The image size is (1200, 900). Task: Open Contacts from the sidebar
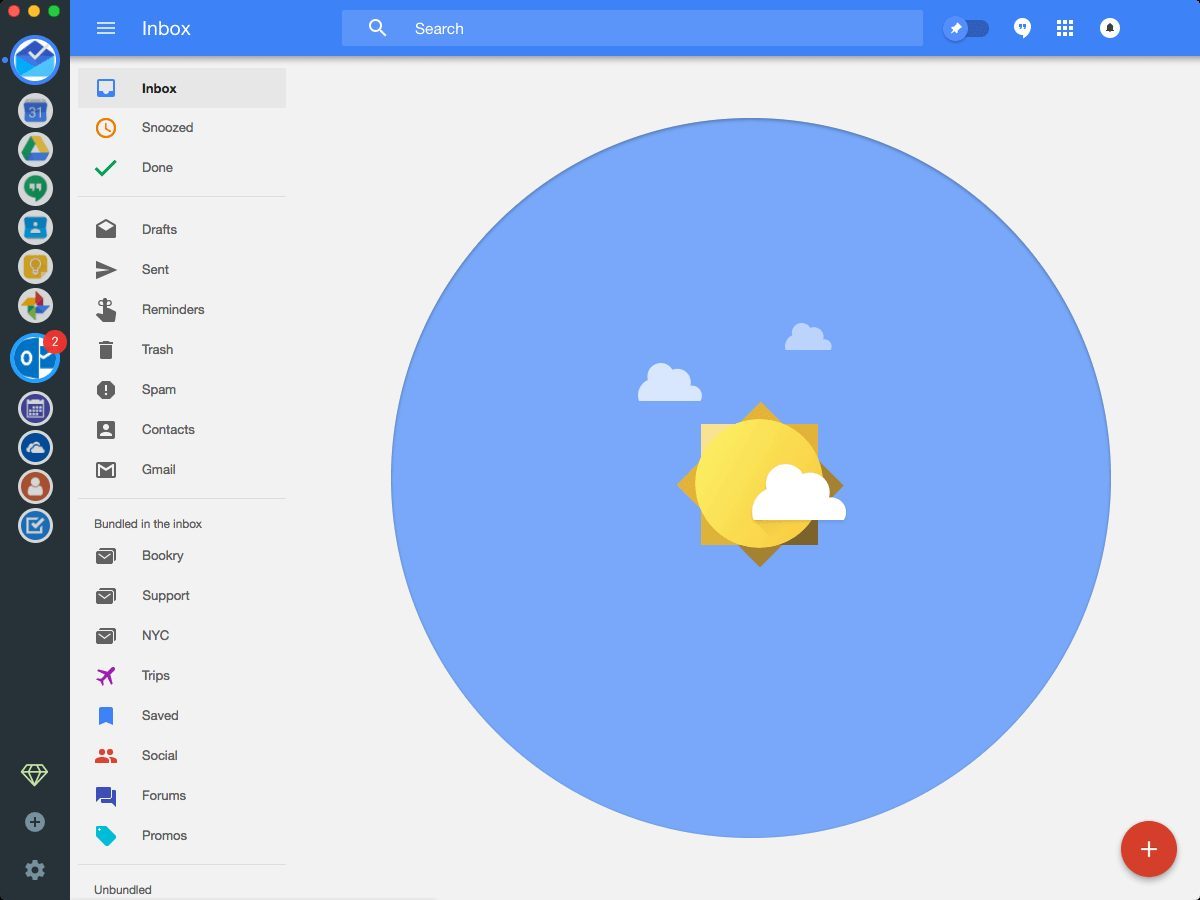point(182,430)
